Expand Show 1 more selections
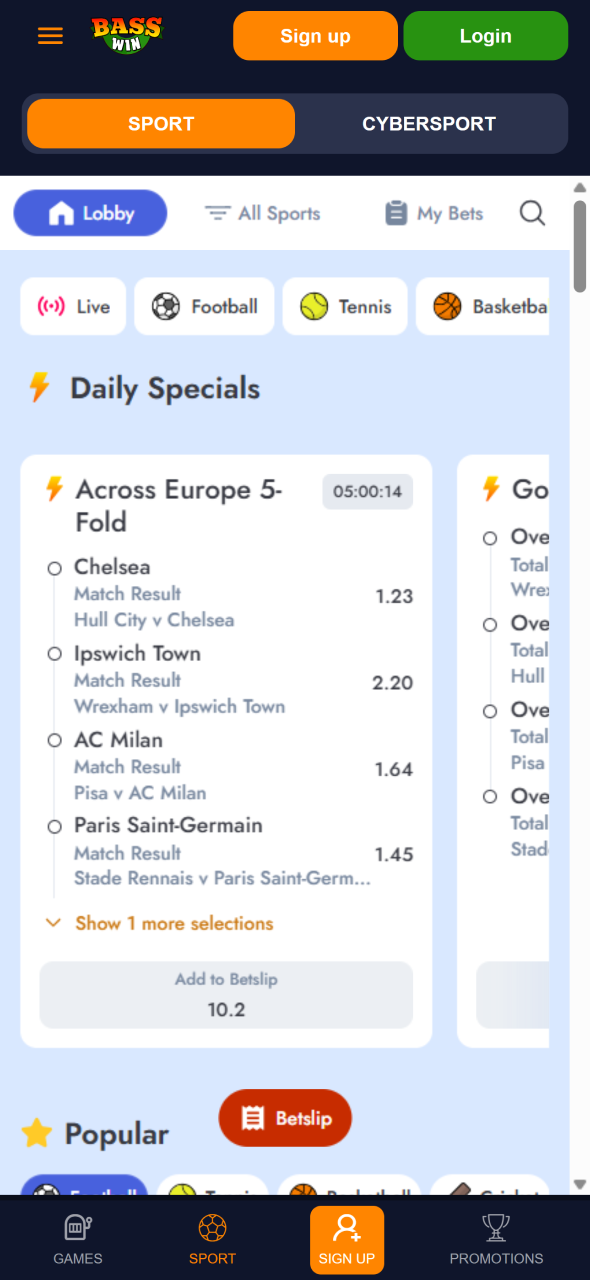Screen dimensions: 590x1280 (x=174, y=923)
